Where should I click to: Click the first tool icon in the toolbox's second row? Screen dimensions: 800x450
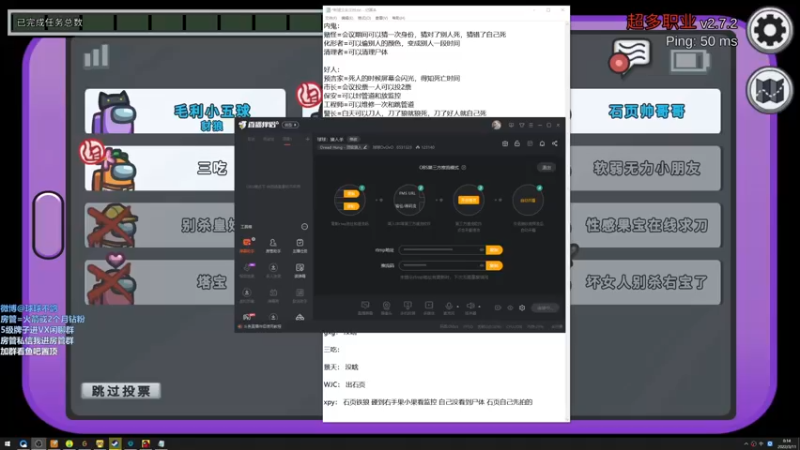click(247, 269)
